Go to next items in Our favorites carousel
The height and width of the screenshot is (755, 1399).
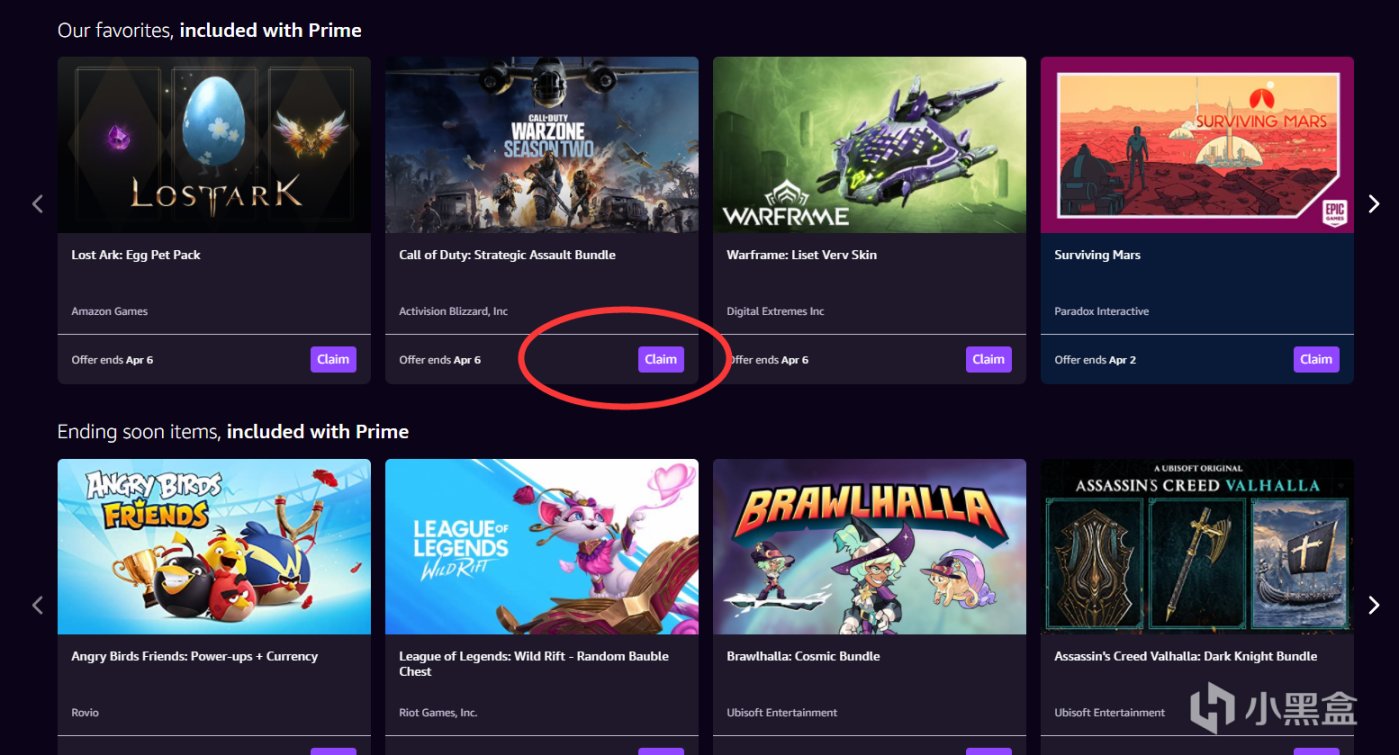(x=1374, y=204)
